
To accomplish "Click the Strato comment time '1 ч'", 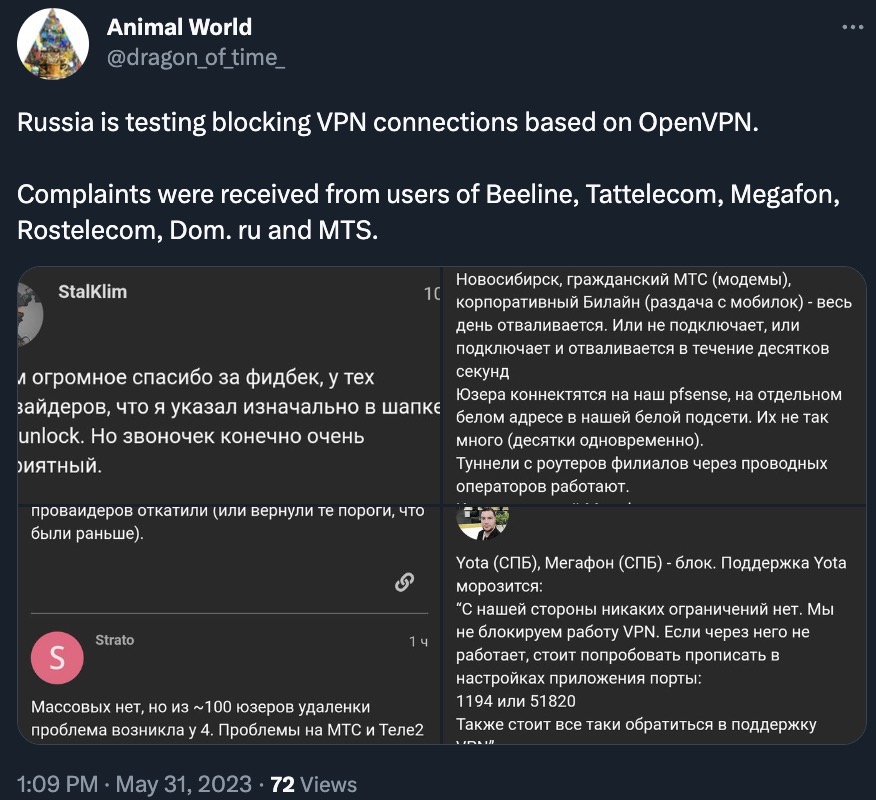I will (x=418, y=641).
